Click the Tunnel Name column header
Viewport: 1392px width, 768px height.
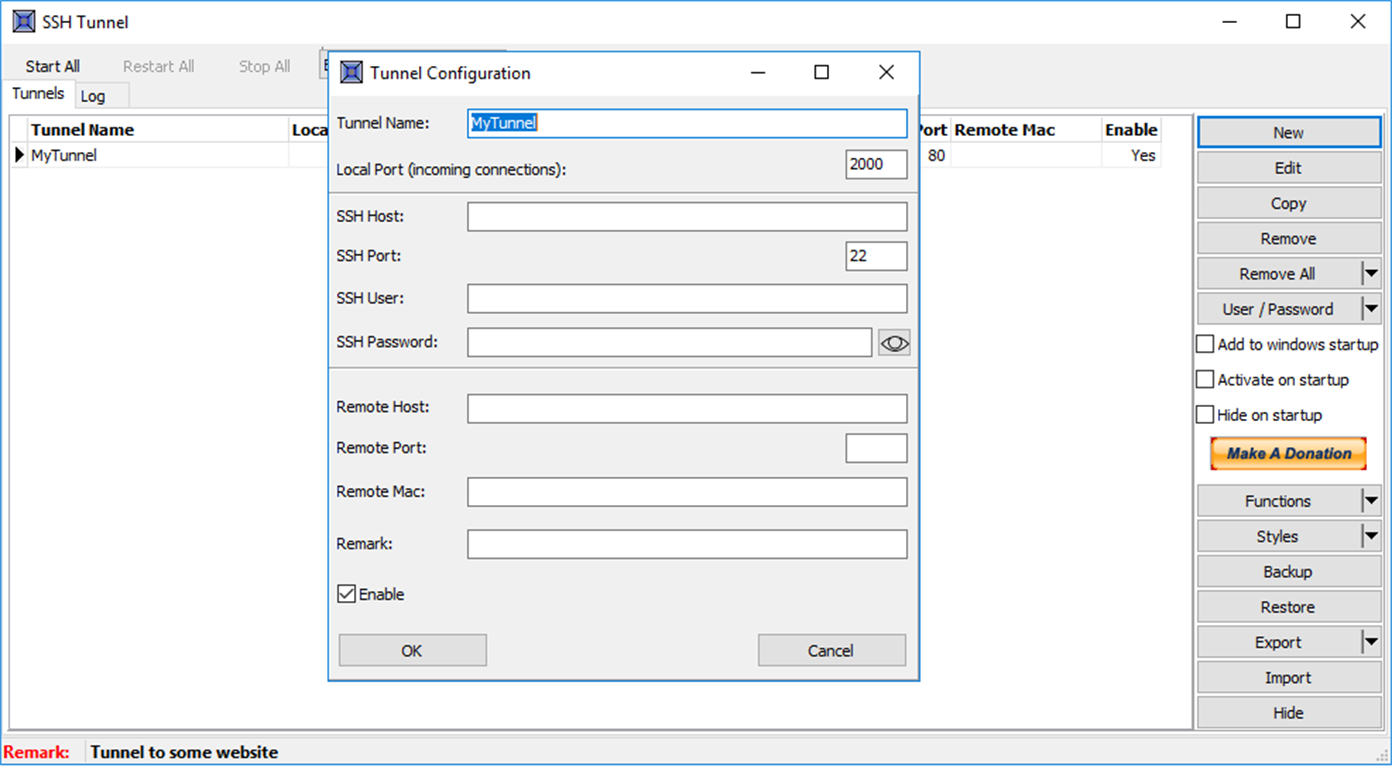[x=158, y=130]
